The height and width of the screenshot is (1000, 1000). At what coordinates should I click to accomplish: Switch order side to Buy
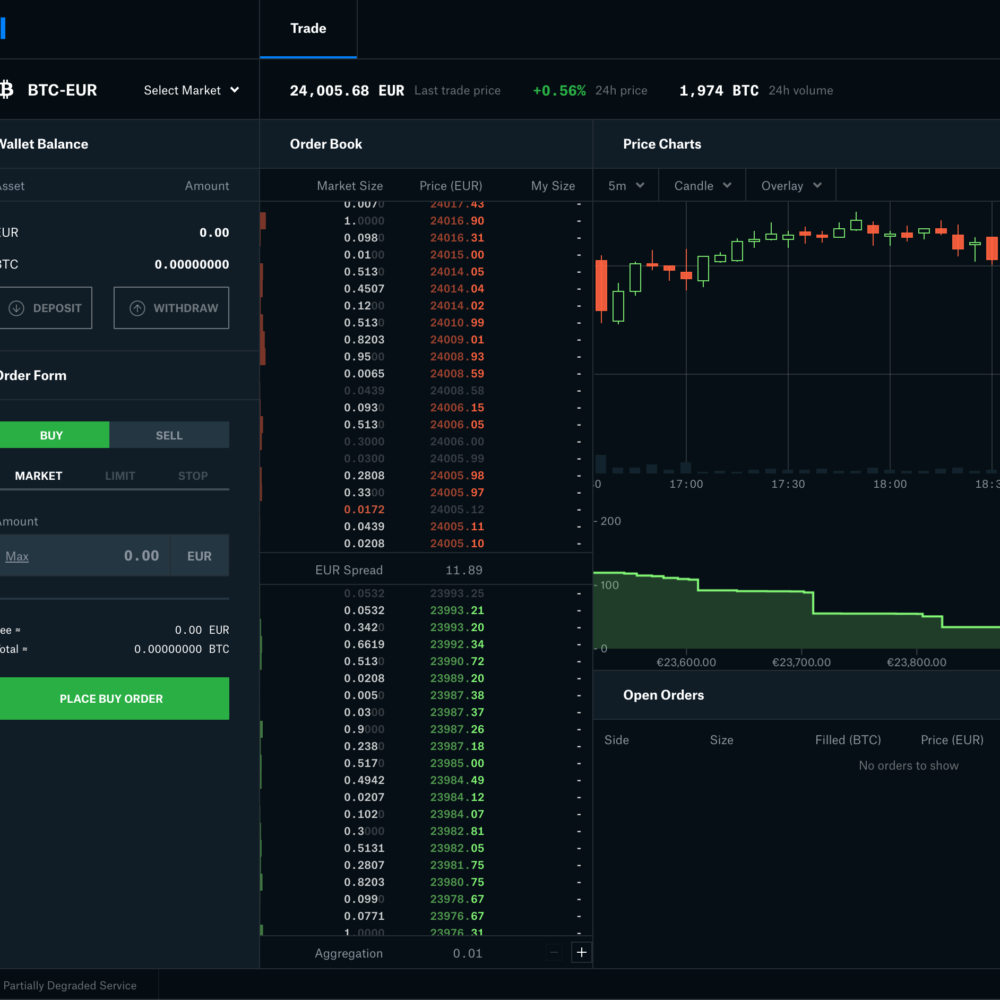(x=52, y=435)
